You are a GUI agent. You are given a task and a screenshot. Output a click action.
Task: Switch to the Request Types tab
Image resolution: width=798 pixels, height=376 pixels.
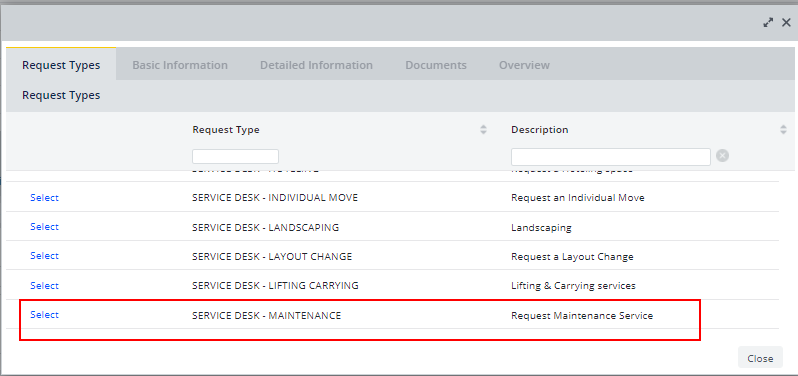click(61, 65)
